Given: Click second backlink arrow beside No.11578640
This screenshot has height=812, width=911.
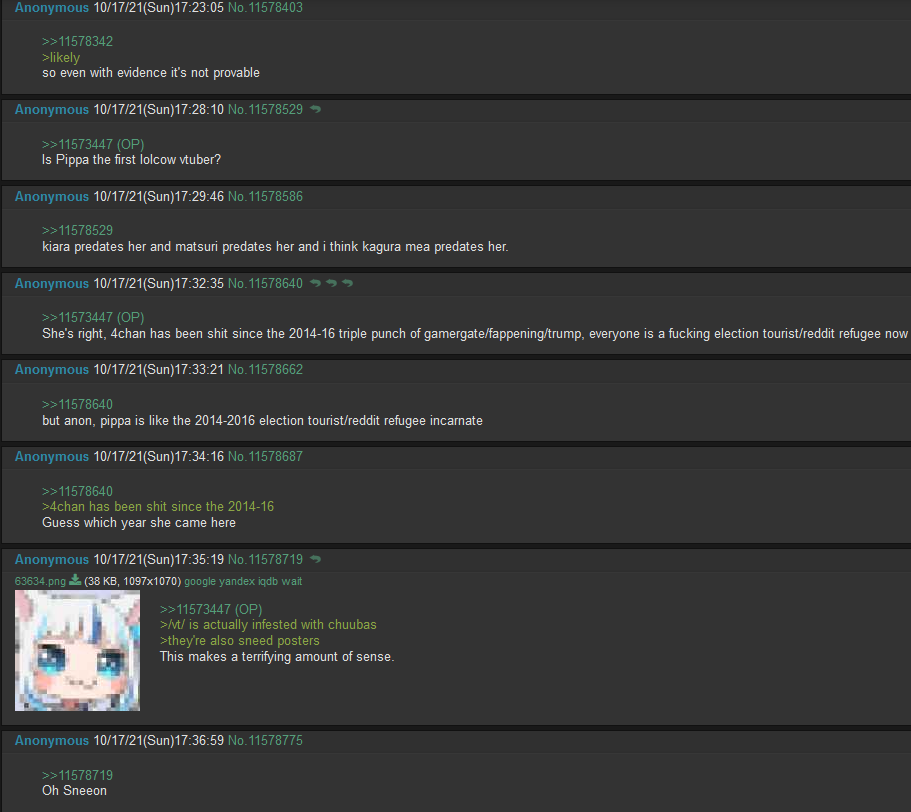Looking at the screenshot, I should [x=332, y=283].
